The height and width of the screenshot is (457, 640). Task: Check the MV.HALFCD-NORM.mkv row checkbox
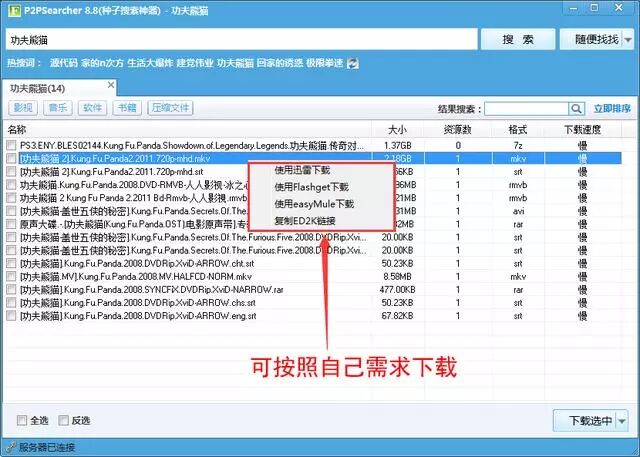click(x=11, y=276)
